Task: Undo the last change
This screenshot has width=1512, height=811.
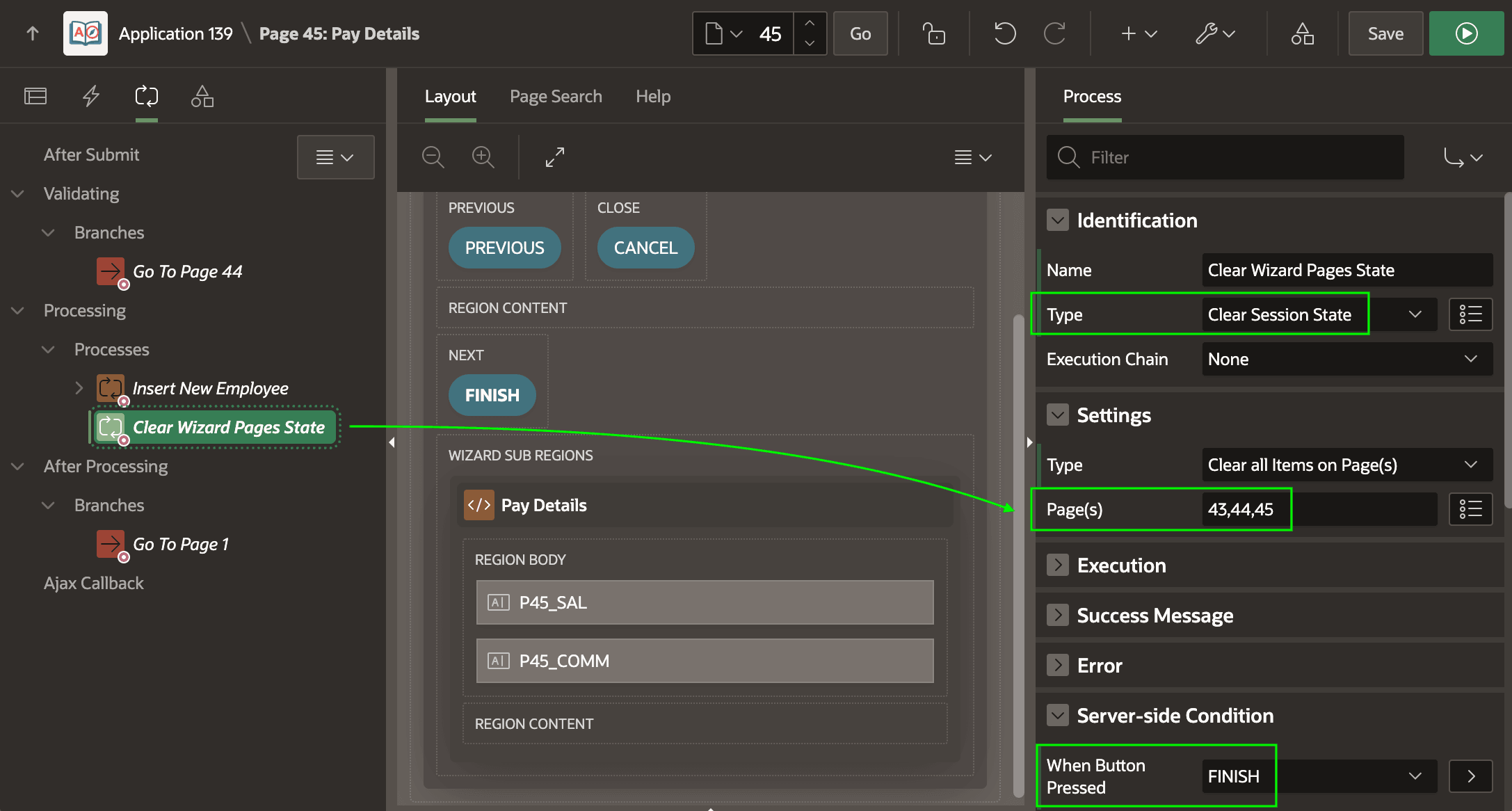Action: 1005,33
